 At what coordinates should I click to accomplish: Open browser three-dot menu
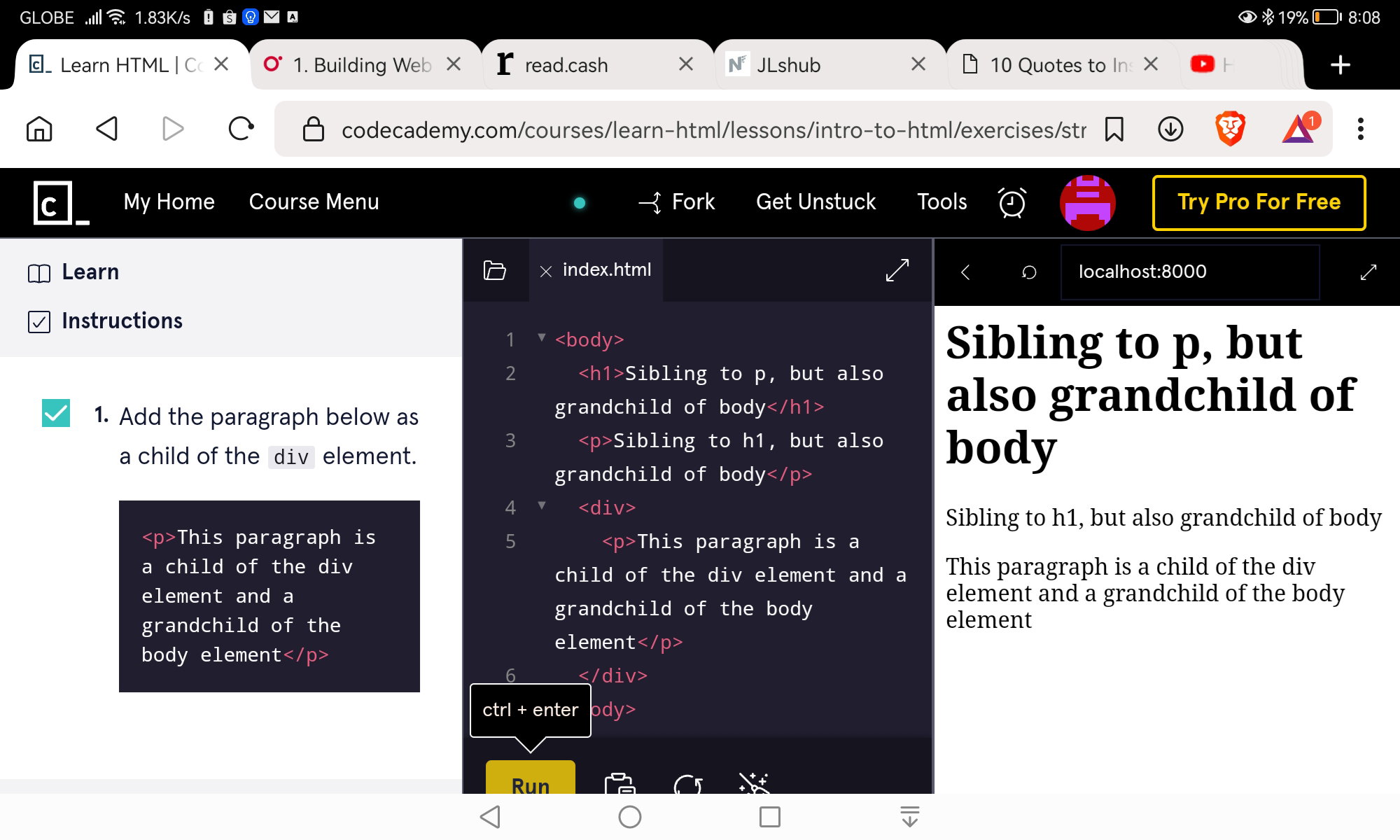pos(1360,129)
